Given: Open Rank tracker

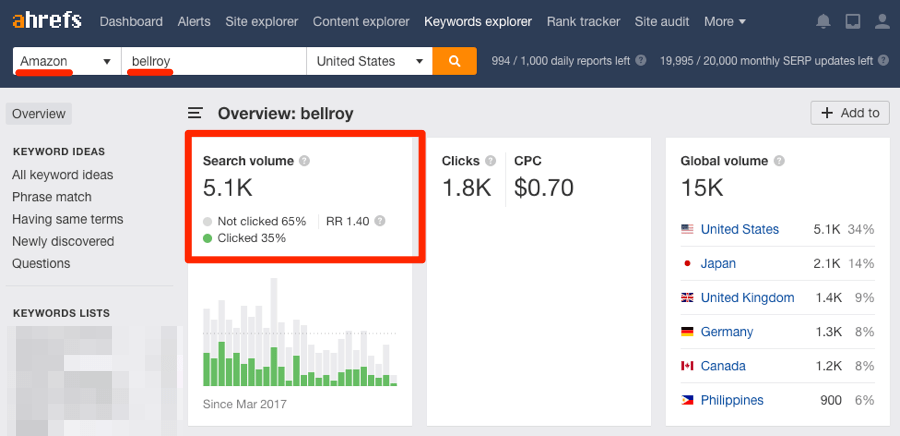Looking at the screenshot, I should pyautogui.click(x=583, y=22).
